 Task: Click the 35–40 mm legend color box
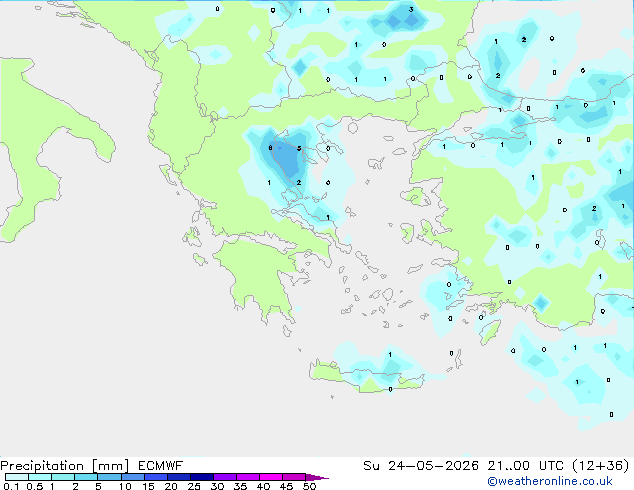click(x=248, y=477)
